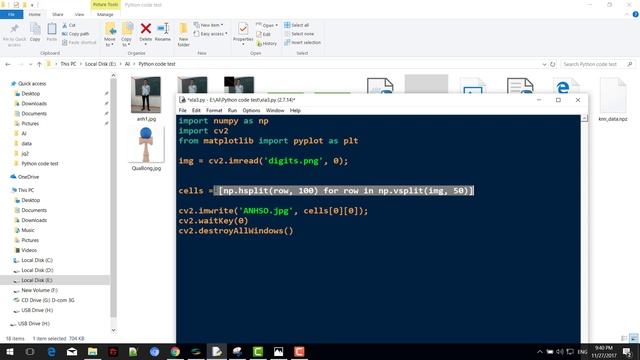Viewport: 640px width, 360px height.
Task: Open the Run menu in IDLE
Action: click(x=232, y=111)
